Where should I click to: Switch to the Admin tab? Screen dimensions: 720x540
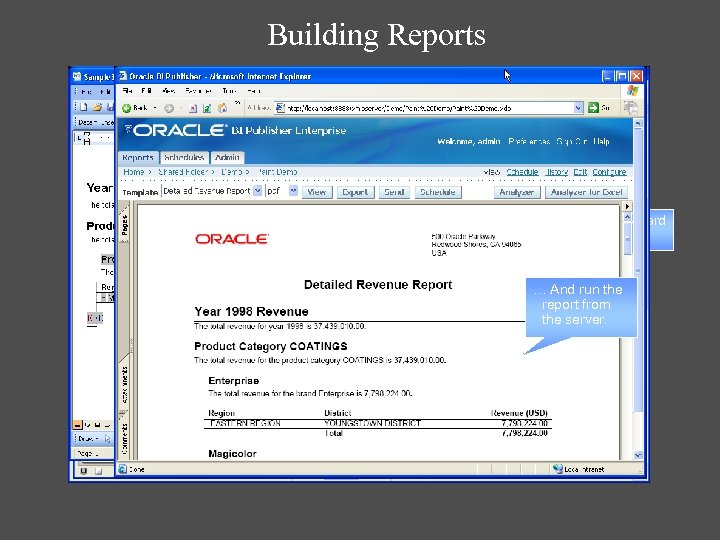tap(227, 158)
